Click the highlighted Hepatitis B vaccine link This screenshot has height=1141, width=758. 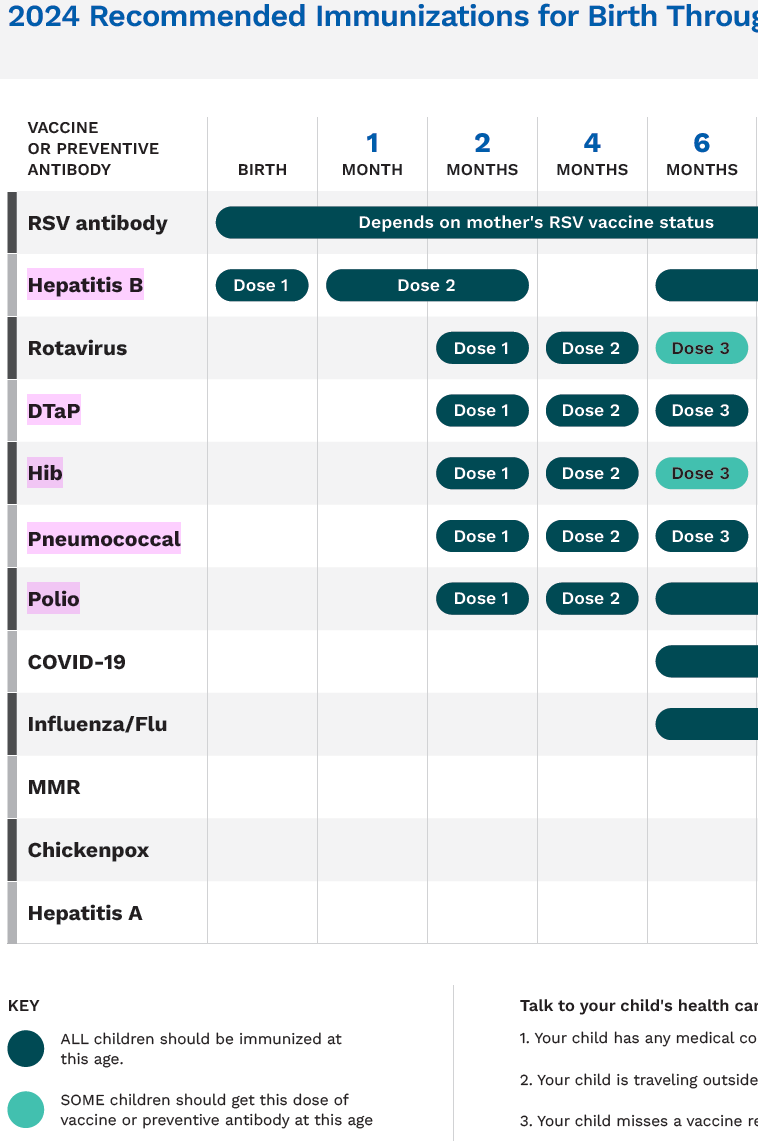point(85,286)
